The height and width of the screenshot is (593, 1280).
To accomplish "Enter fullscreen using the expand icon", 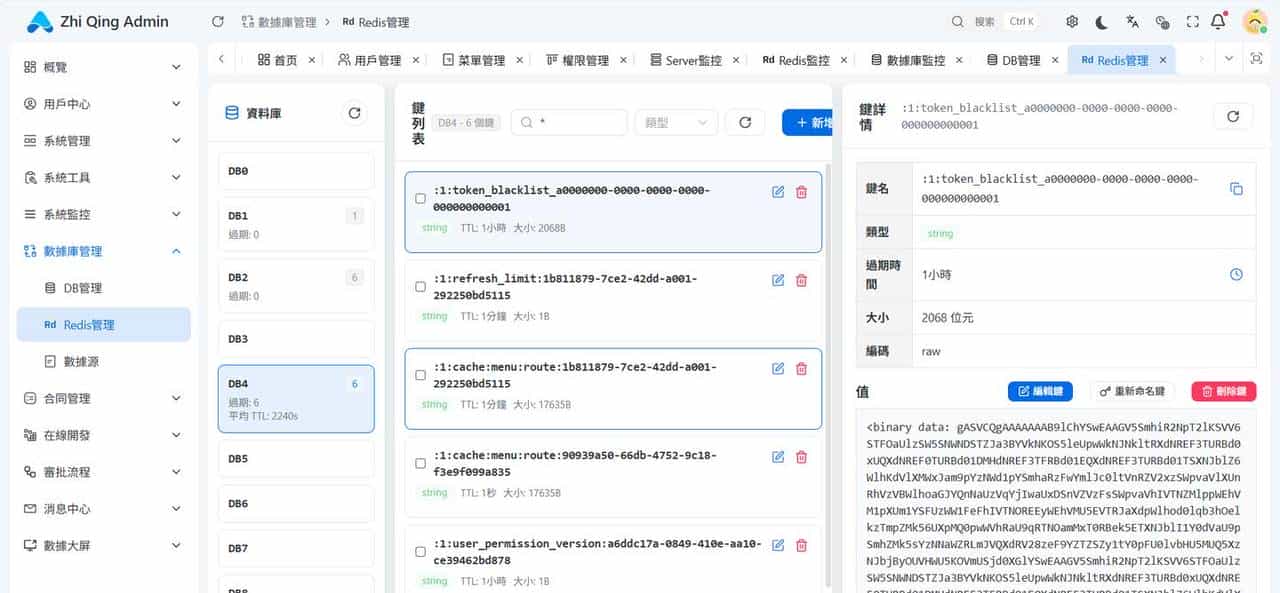I will click(1192, 20).
